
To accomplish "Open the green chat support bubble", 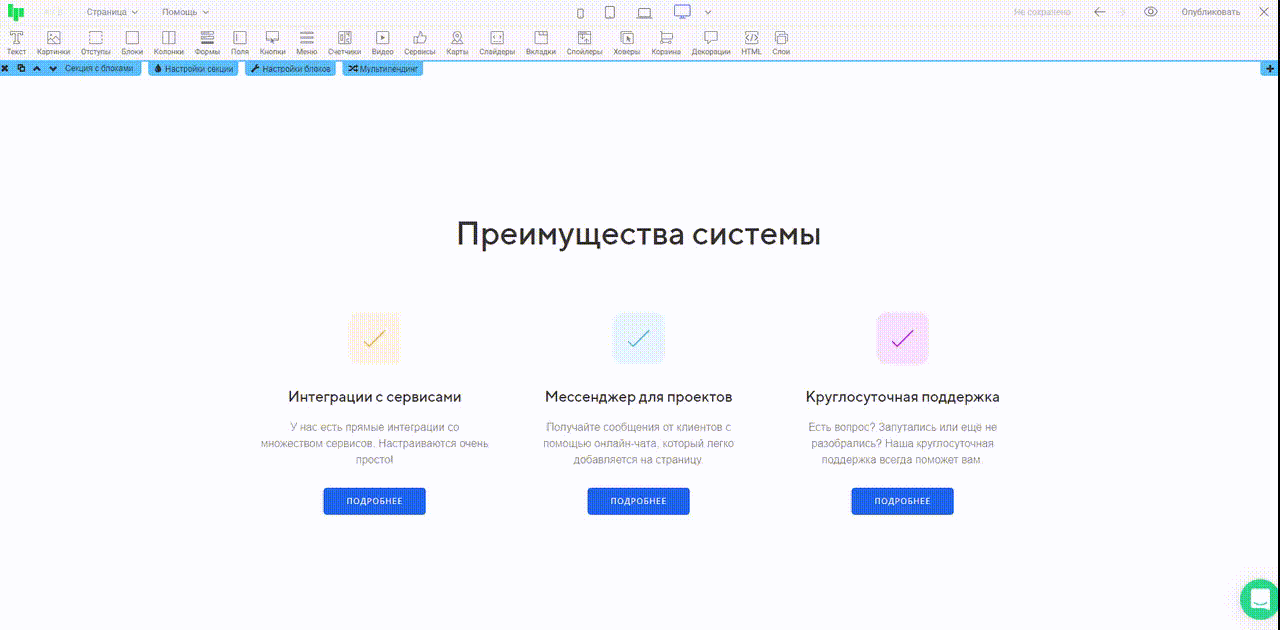I will [1258, 599].
